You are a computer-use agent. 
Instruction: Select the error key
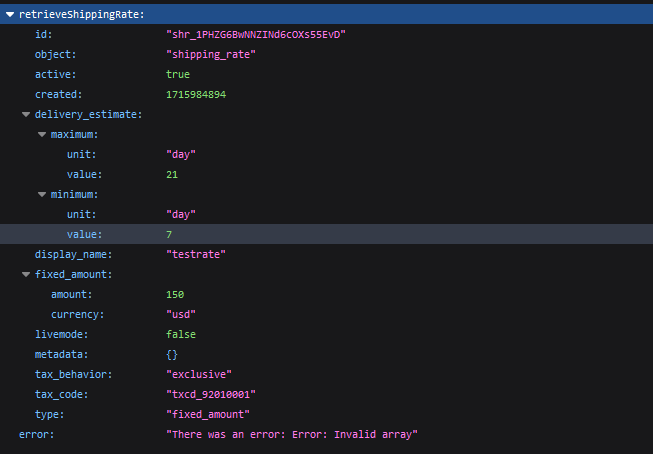[x=37, y=434]
